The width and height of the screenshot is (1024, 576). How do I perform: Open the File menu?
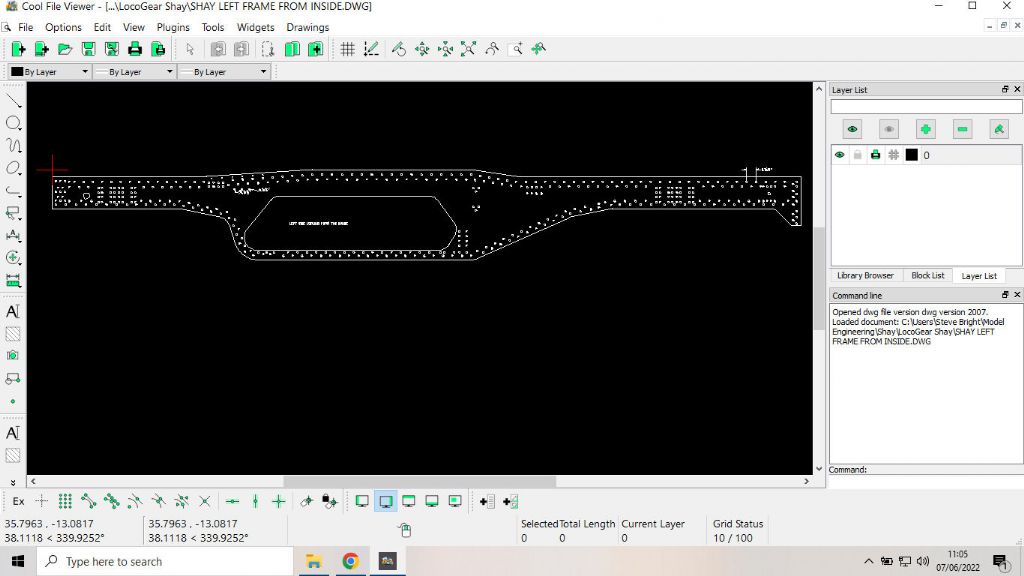25,27
